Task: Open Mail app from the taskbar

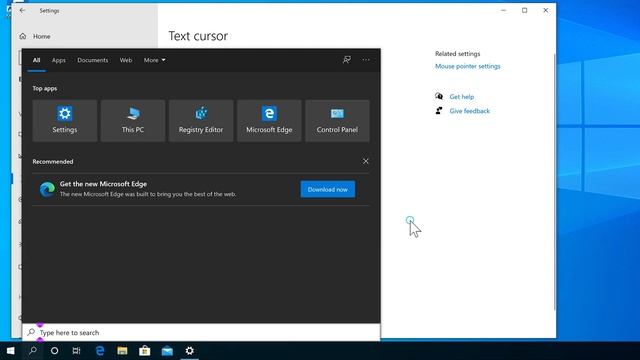Action: 167,351
